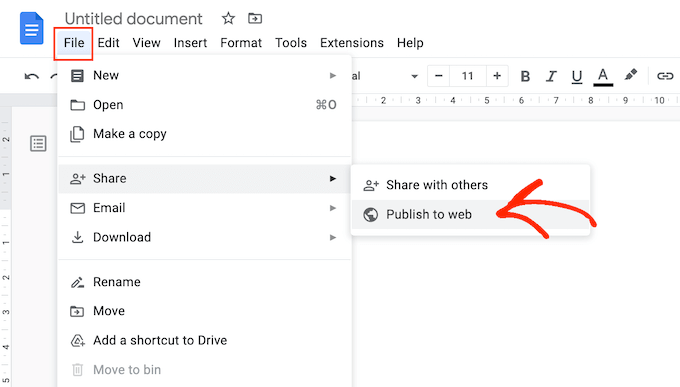Click the move-to-folder icon beside title
Image resolution: width=680 pixels, height=387 pixels.
pyautogui.click(x=255, y=18)
